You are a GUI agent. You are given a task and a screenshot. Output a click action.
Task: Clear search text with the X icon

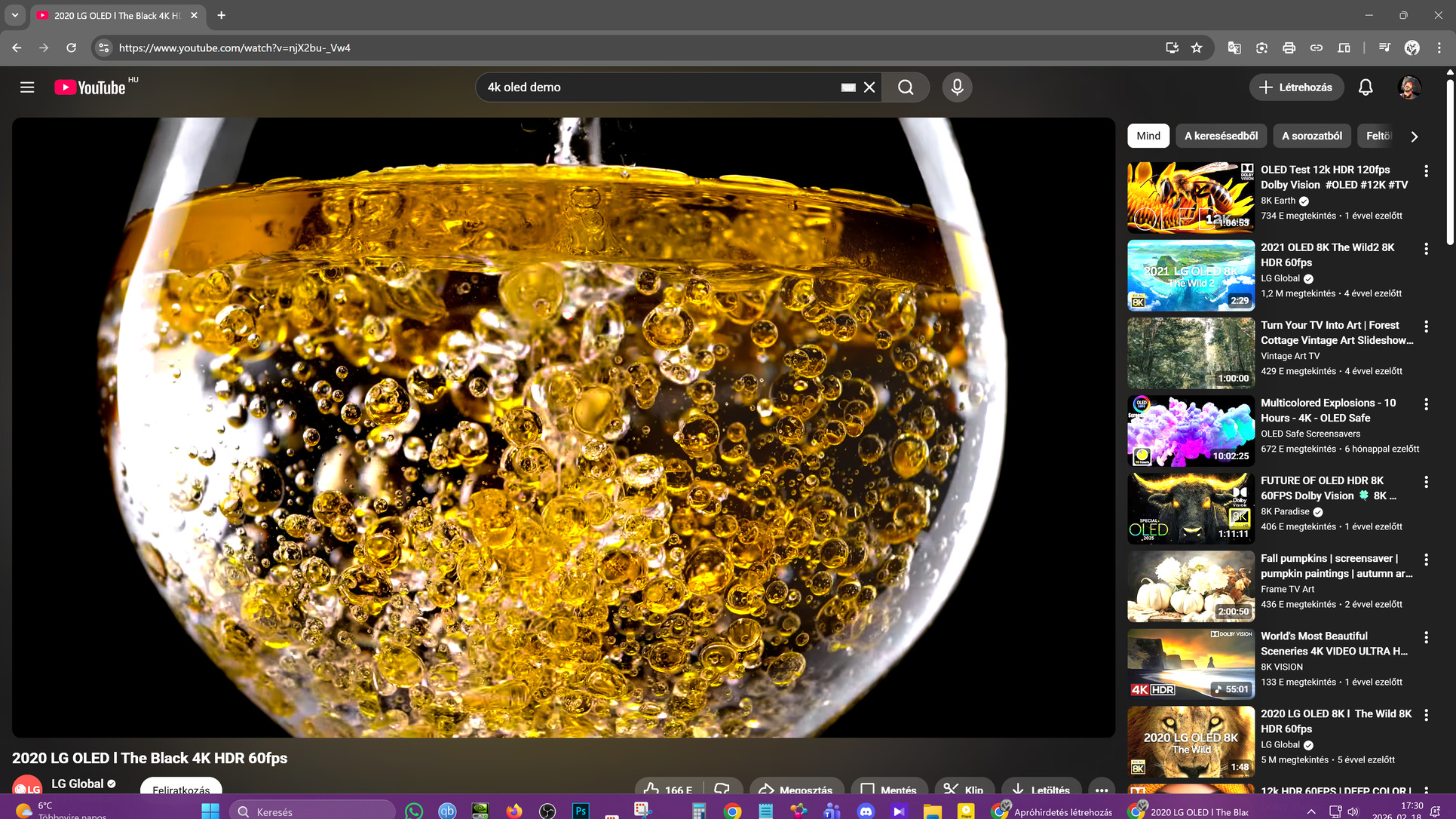point(869,87)
